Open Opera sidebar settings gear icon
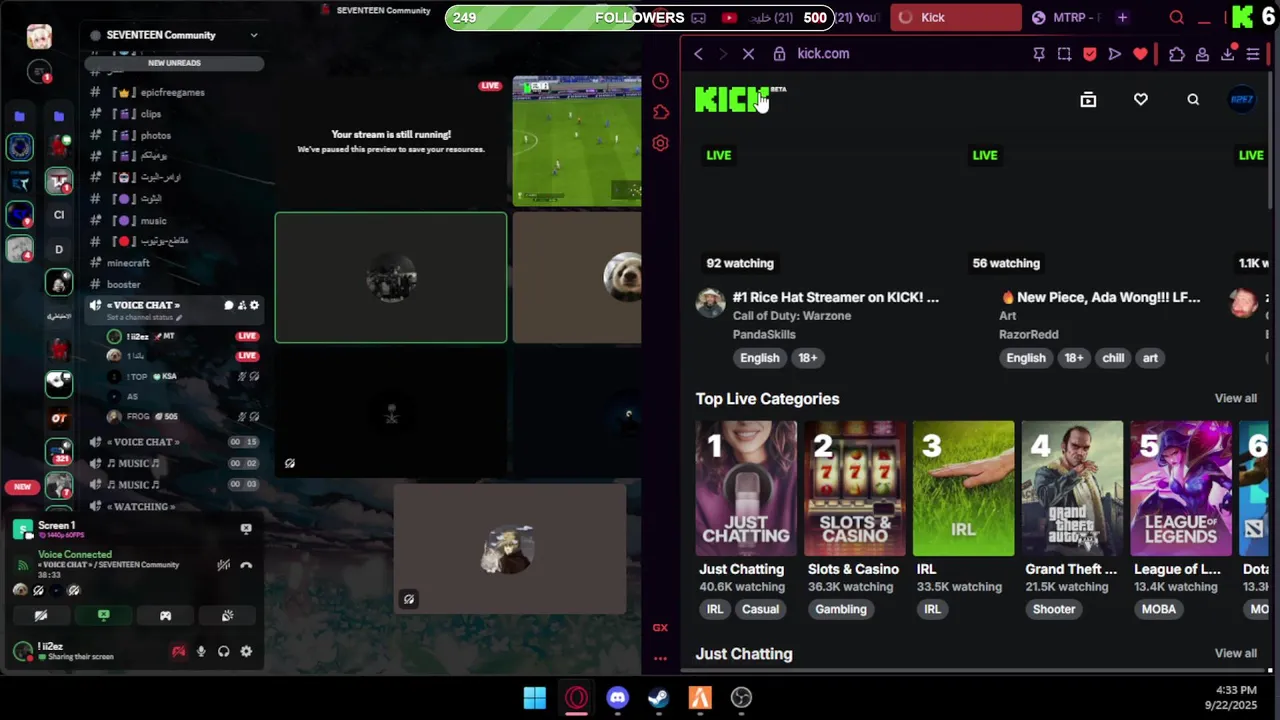This screenshot has height=720, width=1280. click(660, 143)
